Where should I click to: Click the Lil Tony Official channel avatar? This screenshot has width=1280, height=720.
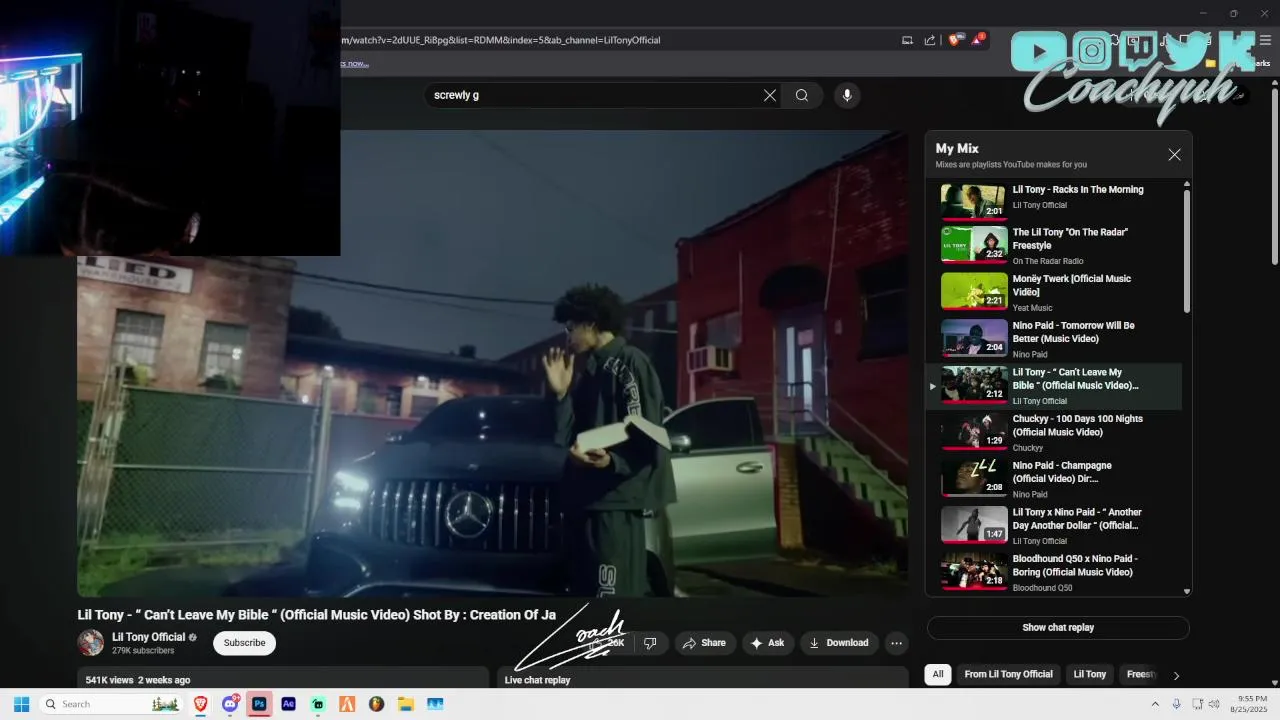91,642
